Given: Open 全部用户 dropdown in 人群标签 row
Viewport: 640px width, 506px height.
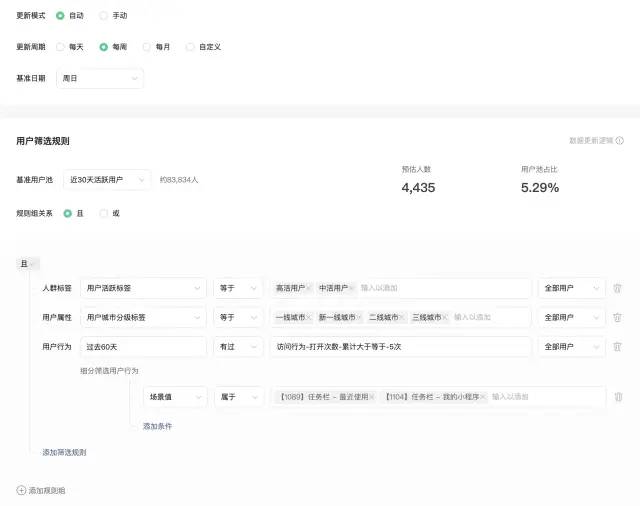Looking at the screenshot, I should (571, 288).
